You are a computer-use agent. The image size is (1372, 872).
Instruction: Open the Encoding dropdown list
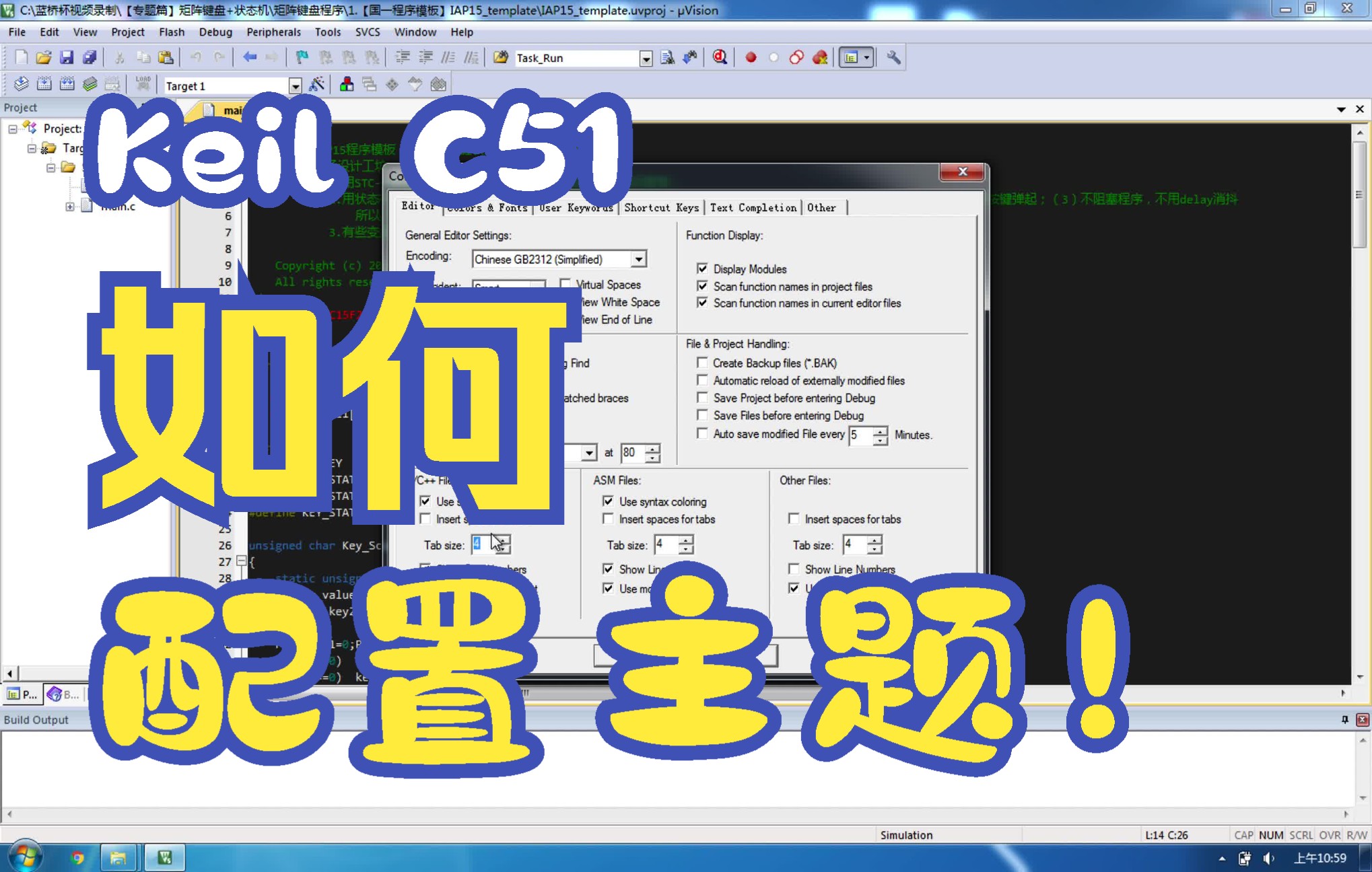(638, 260)
